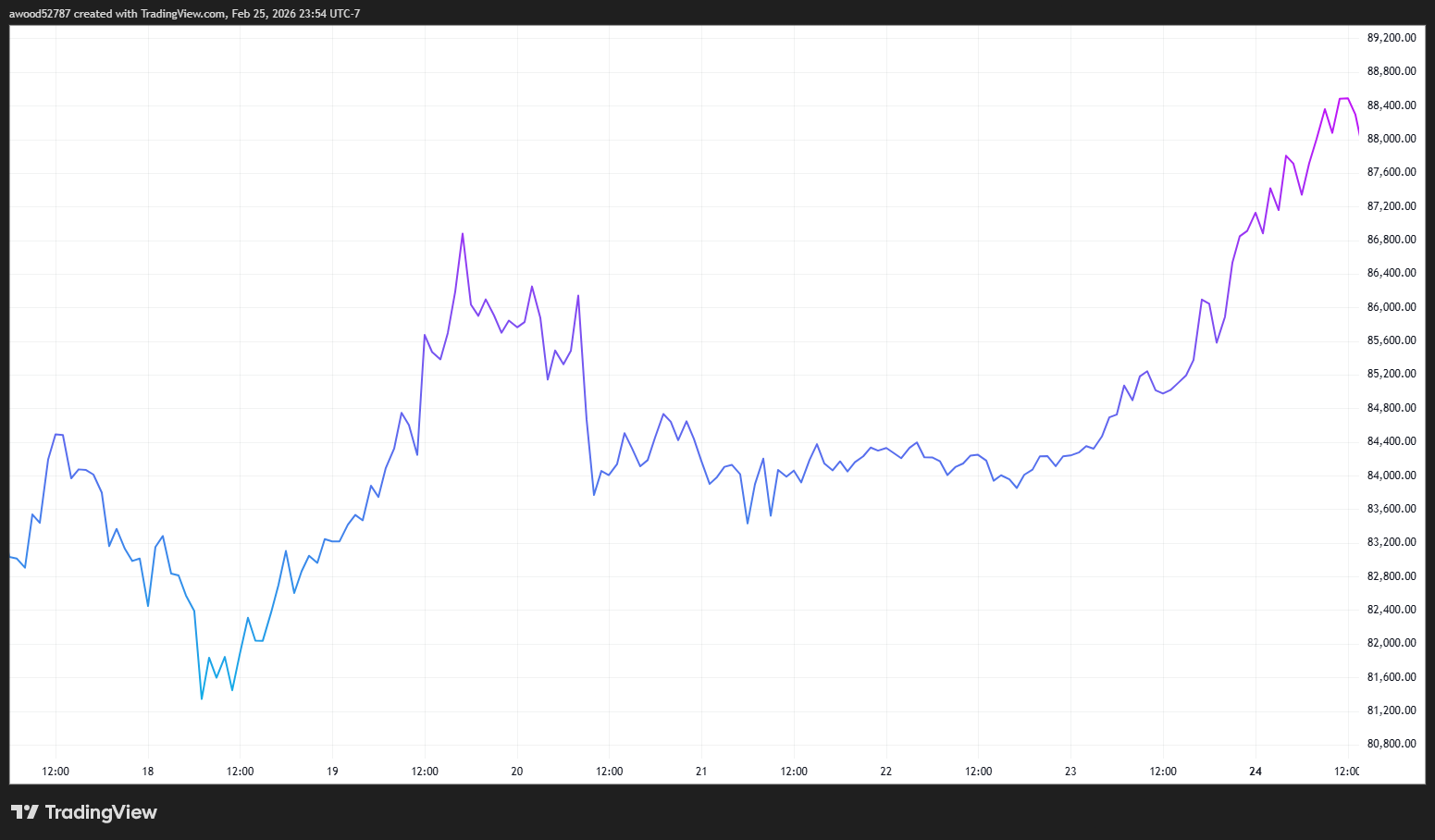The image size is (1435, 840).
Task: Select the 88,400.00 price level
Action: [x=1392, y=105]
